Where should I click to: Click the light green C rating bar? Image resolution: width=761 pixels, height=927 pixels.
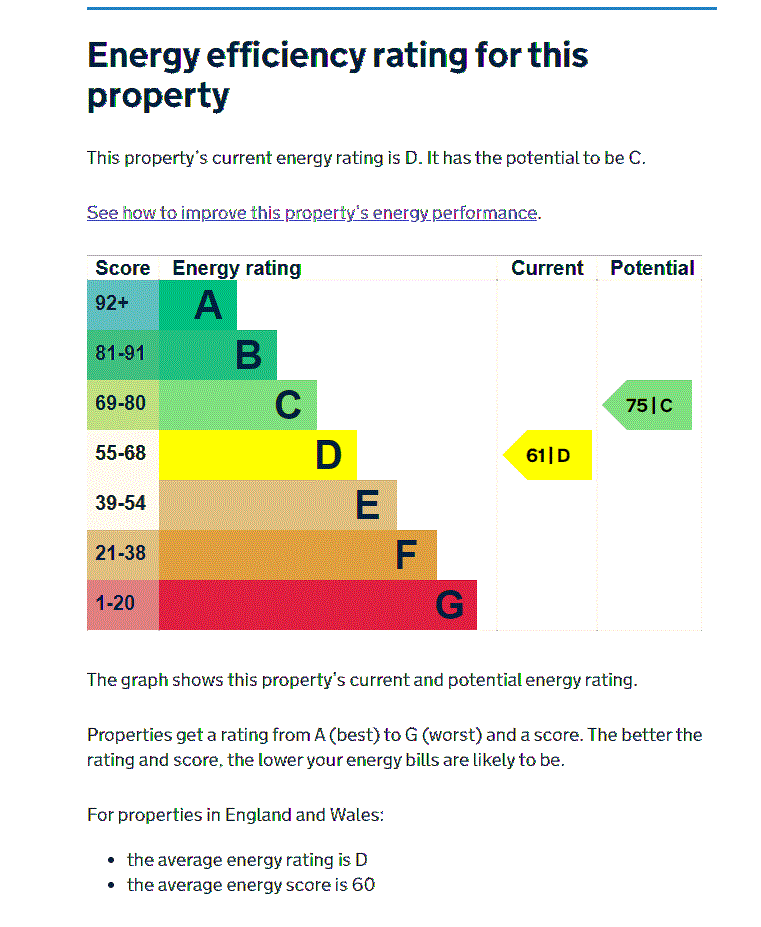coord(238,405)
